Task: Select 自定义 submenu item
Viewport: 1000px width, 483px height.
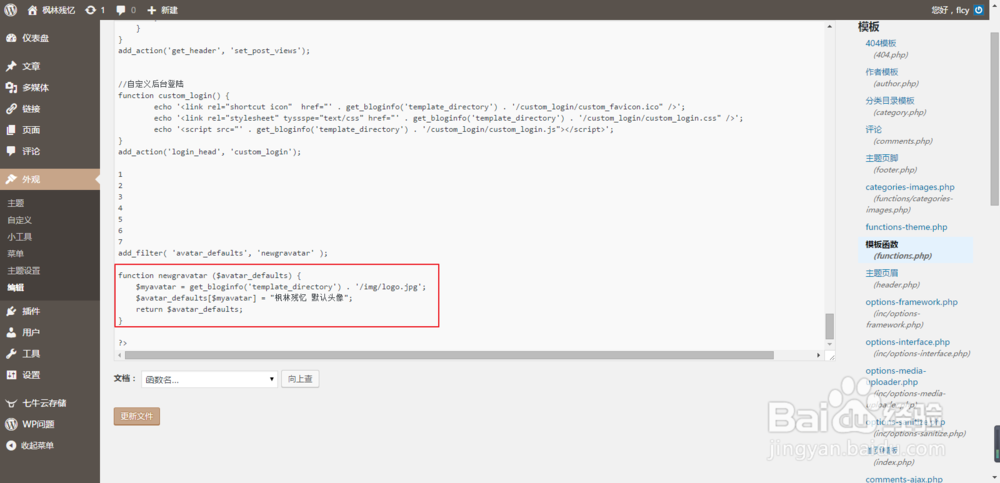Action: (x=19, y=219)
